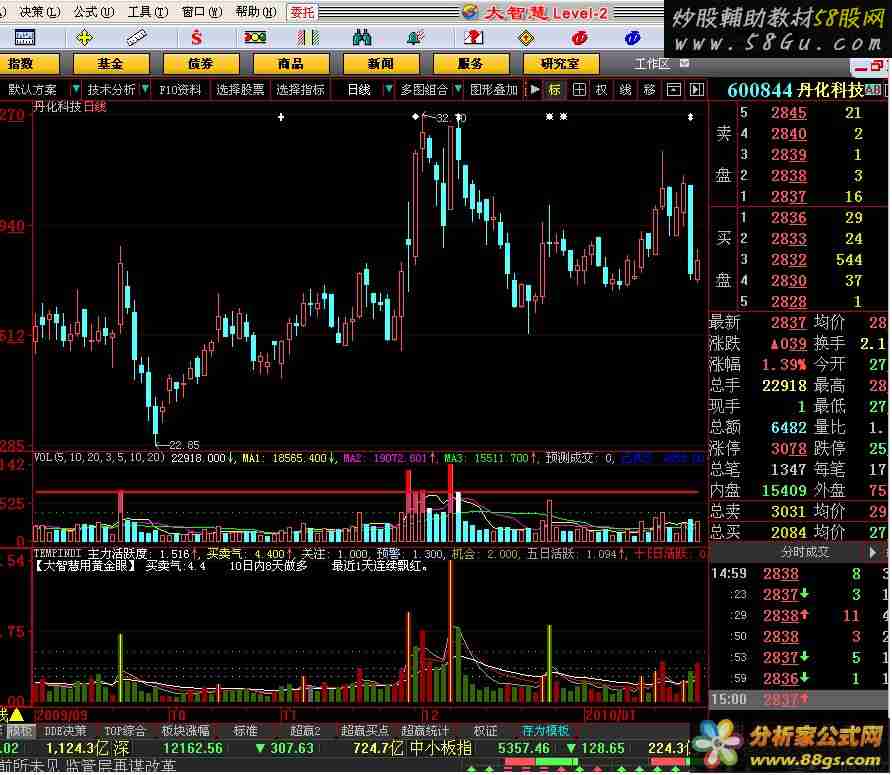Click the 服务 service button
Viewport: 892px width, 775px height.
[470, 64]
